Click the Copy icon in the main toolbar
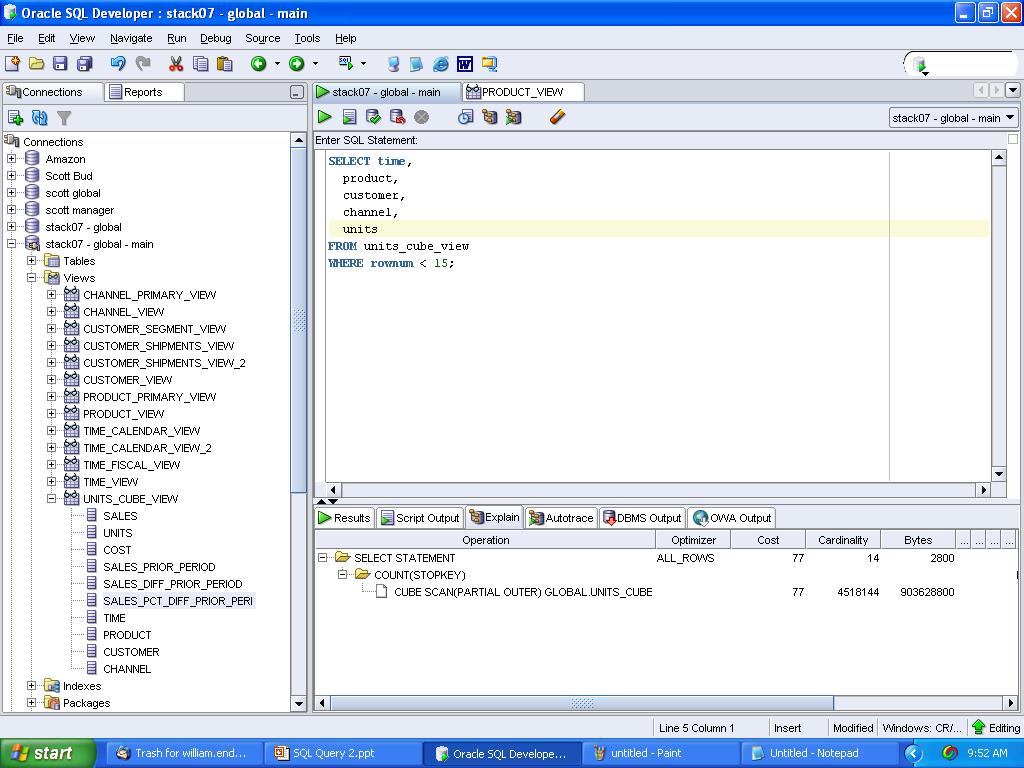 tap(200, 63)
